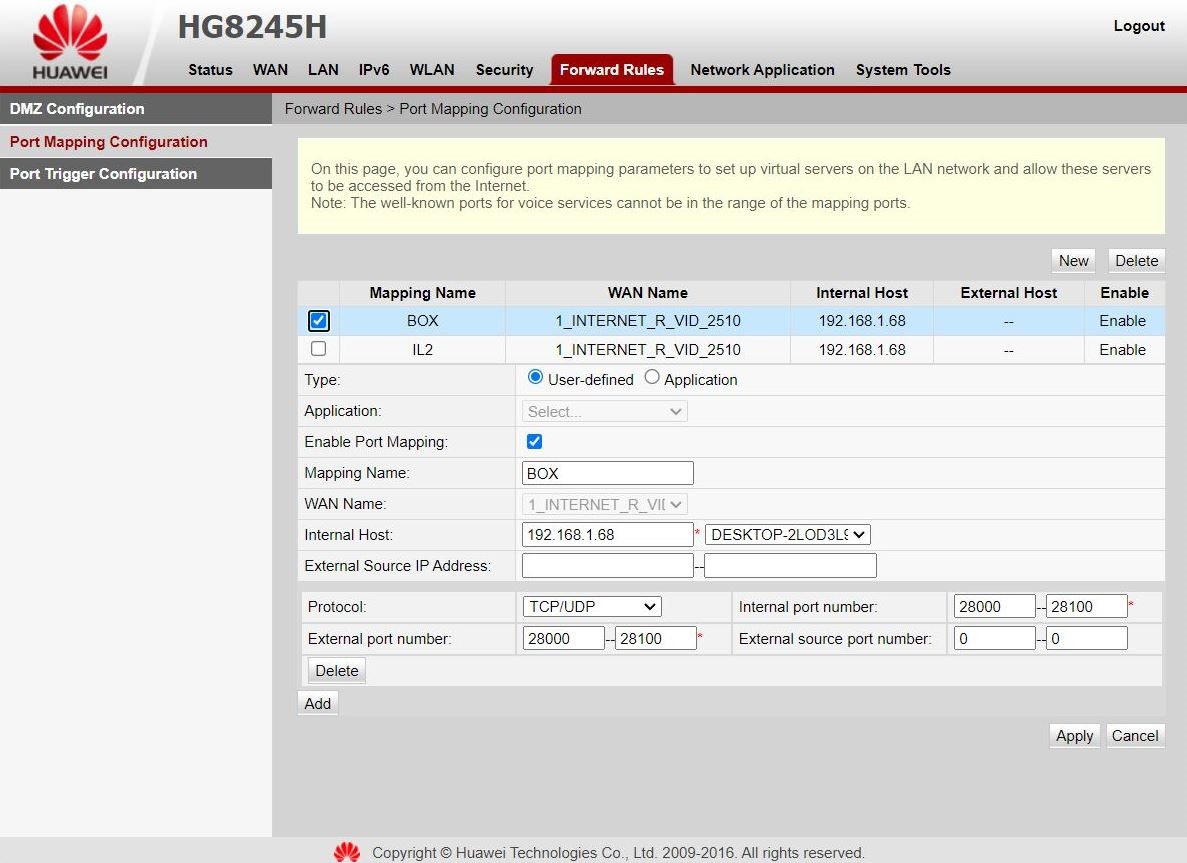Open the Network Application tab
This screenshot has height=863, width=1187.
[762, 70]
